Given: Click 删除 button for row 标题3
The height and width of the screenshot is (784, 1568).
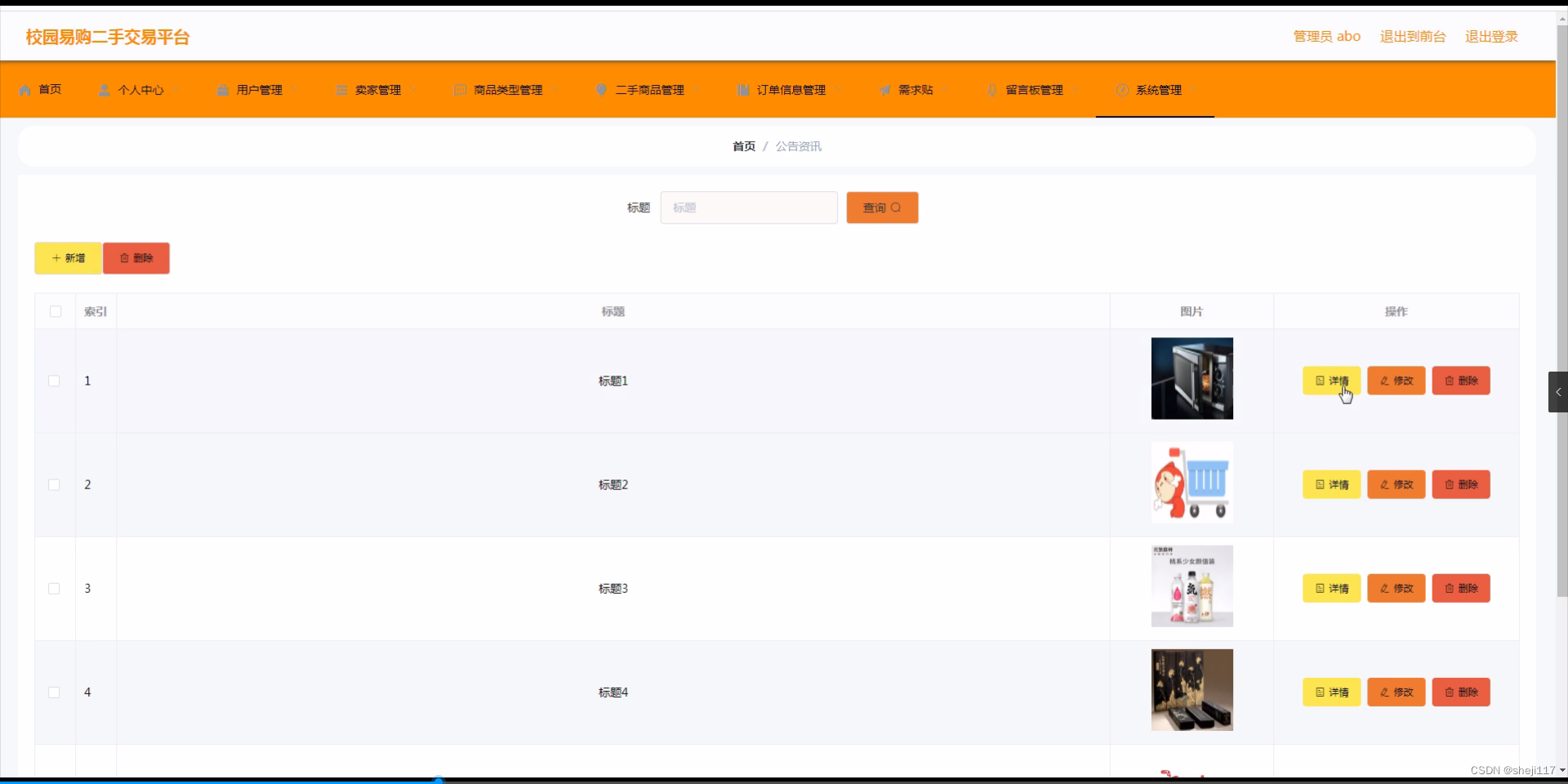Looking at the screenshot, I should click(x=1461, y=588).
